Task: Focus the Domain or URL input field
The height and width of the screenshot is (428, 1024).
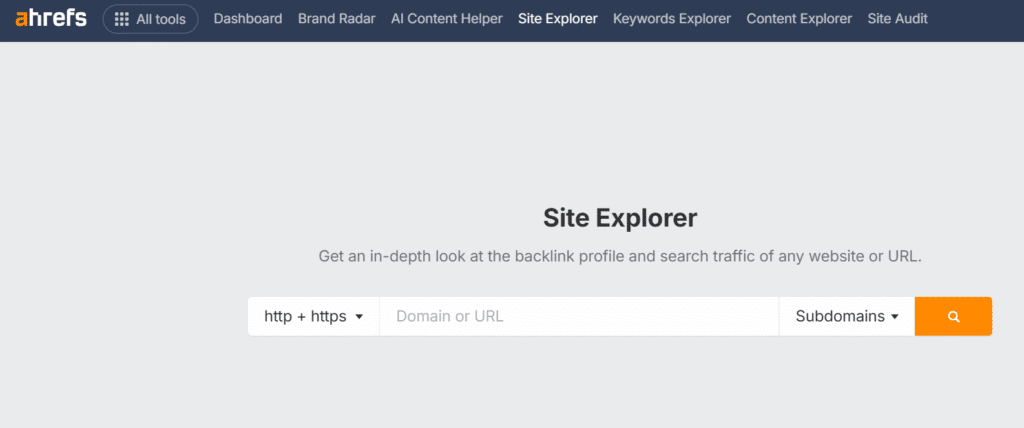Action: tap(579, 316)
